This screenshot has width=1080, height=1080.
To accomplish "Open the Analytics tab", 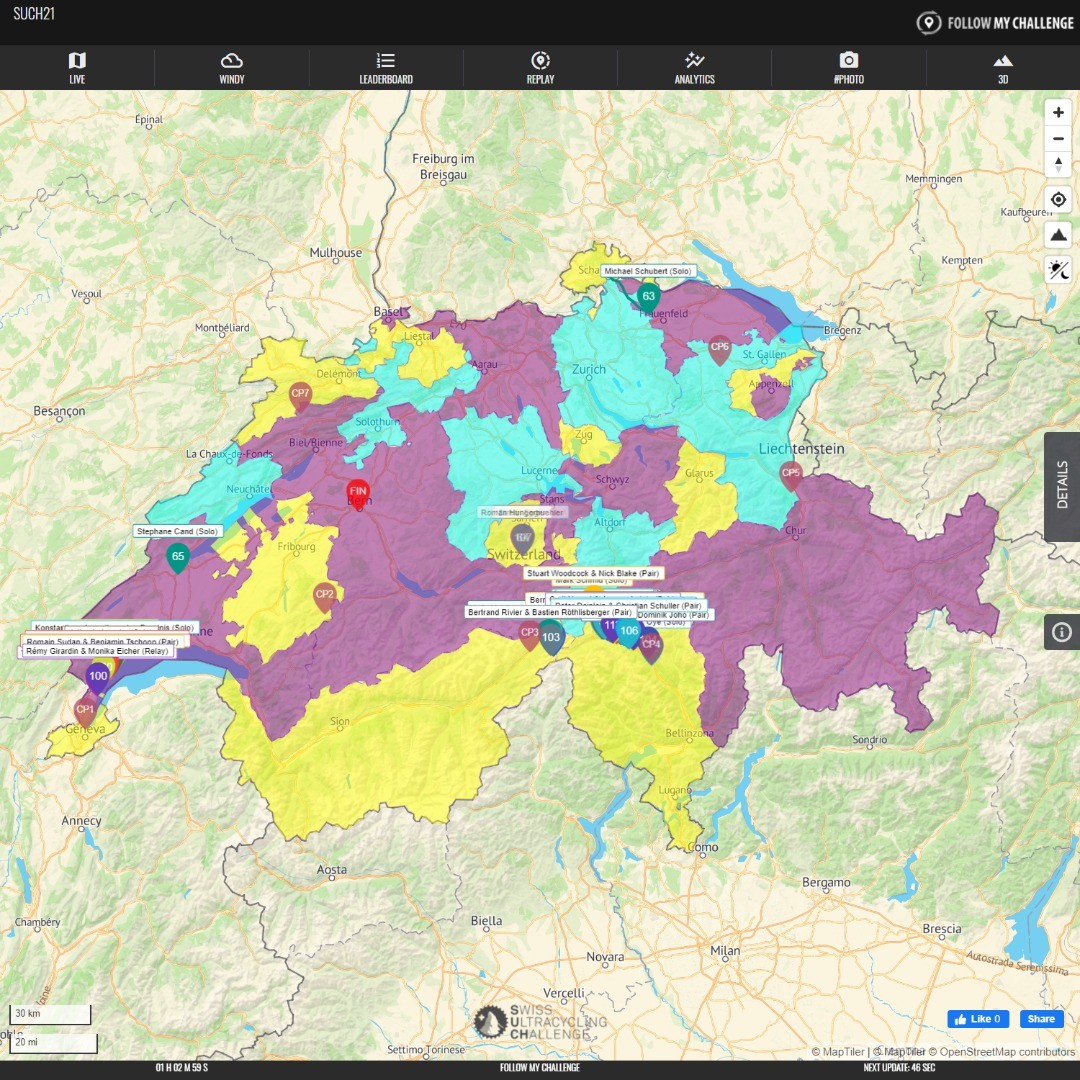I will pos(694,68).
